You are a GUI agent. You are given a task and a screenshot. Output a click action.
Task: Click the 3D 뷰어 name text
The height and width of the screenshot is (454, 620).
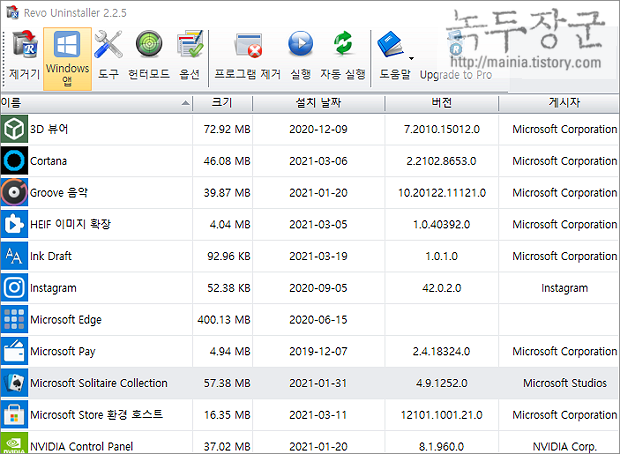pyautogui.click(x=49, y=129)
